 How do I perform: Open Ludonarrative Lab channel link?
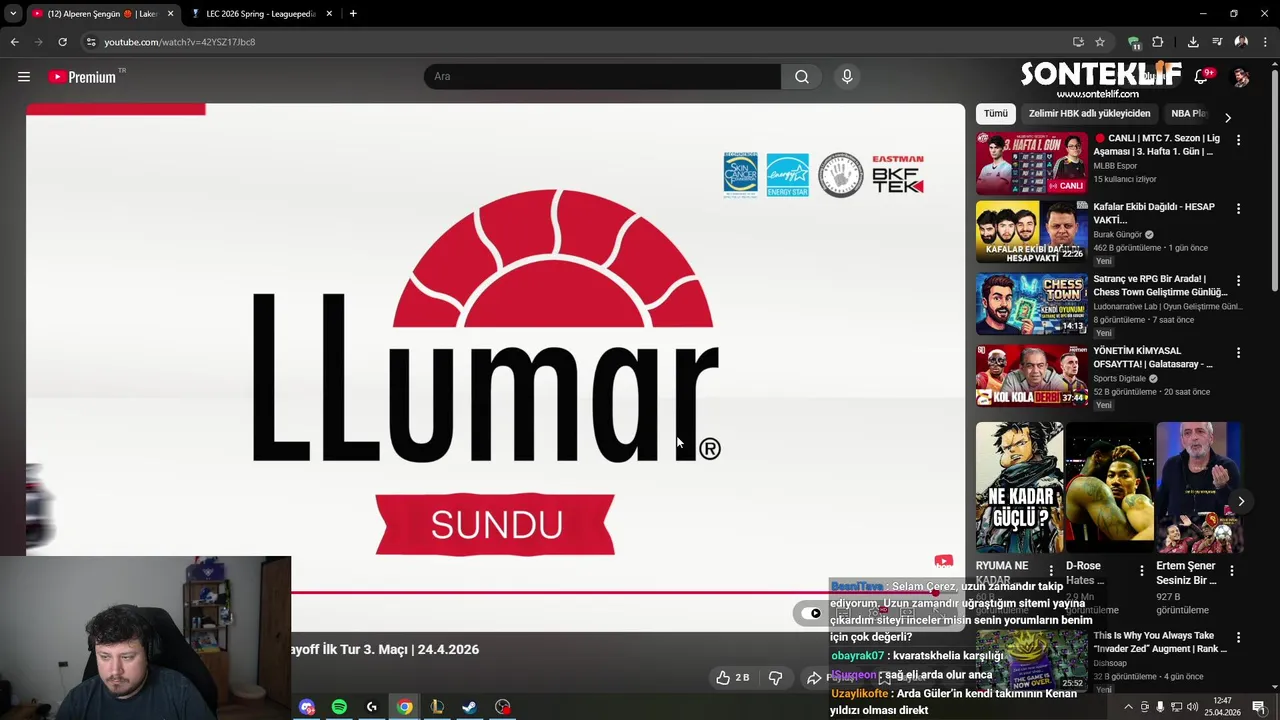tap(1167, 307)
